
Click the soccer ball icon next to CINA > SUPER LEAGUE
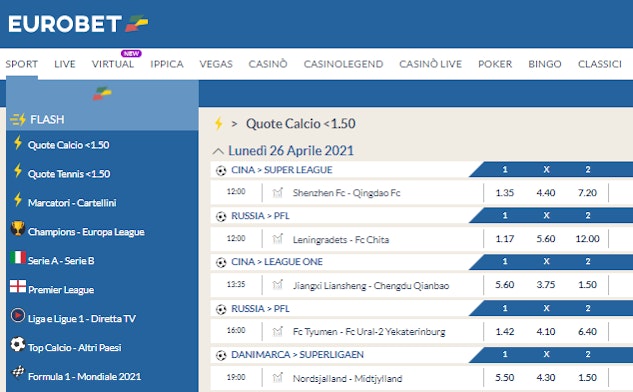pos(221,170)
